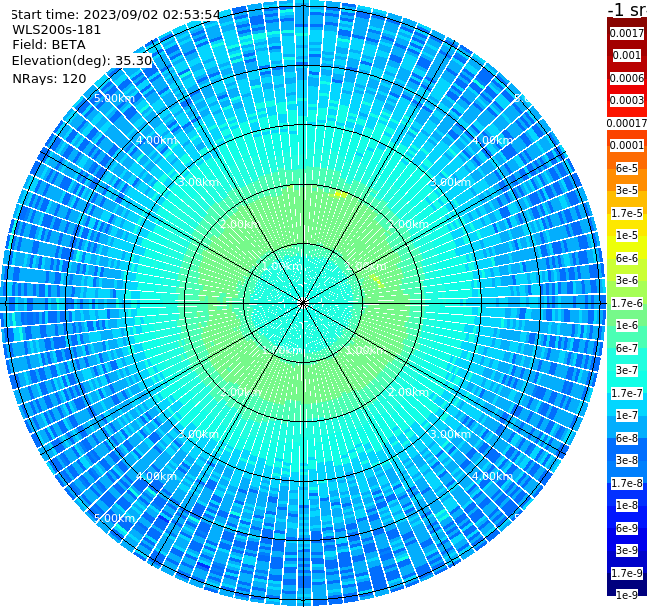Select the 1e-9 bottom colorbar label
Screen dimensions: 647x607
coord(627,595)
